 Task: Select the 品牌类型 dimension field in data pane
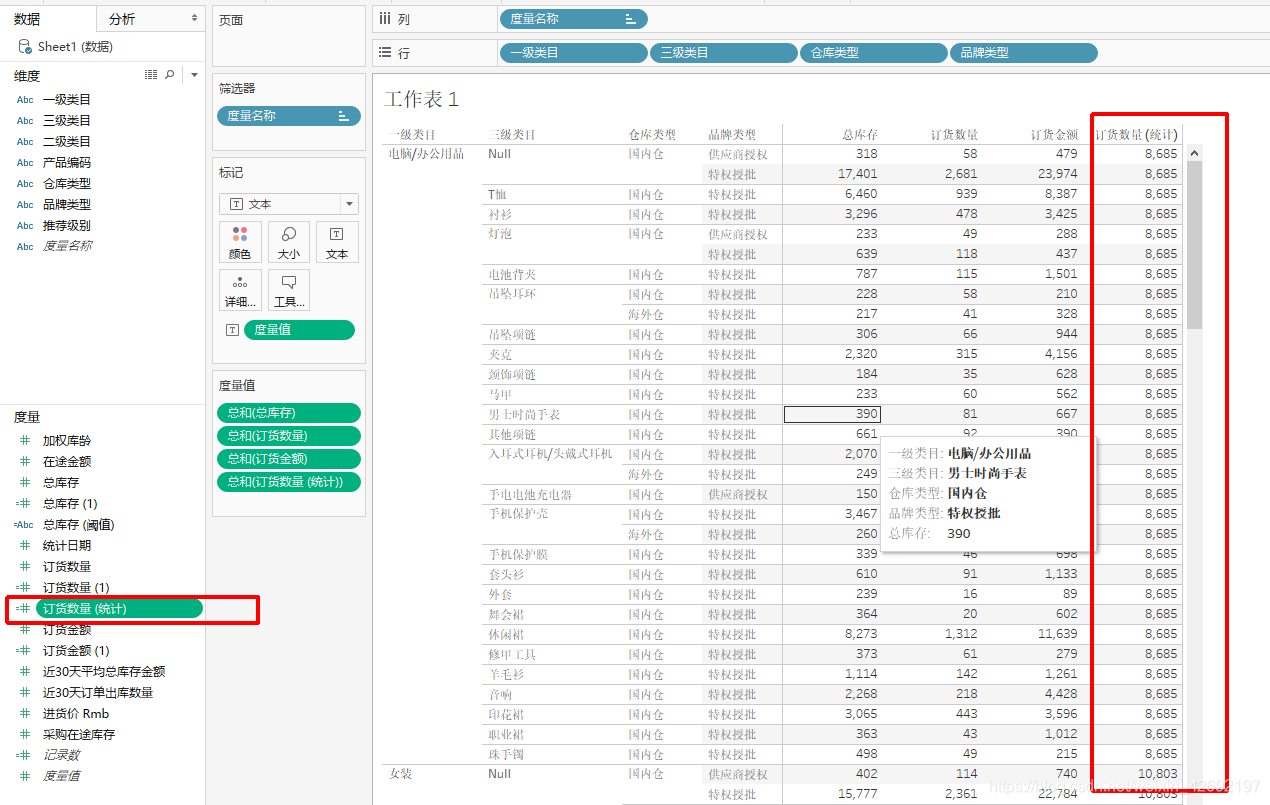point(66,205)
